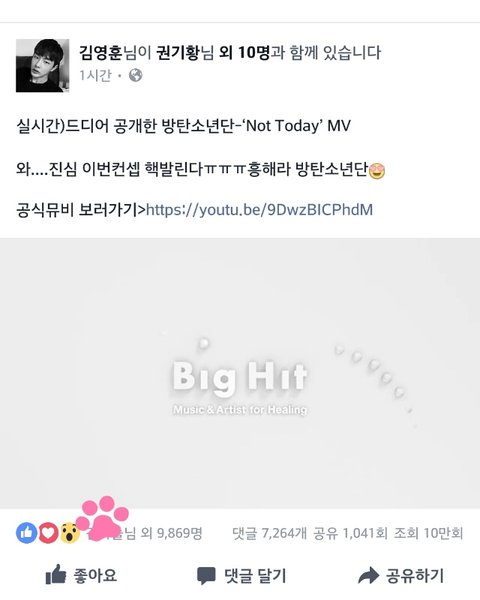Click the Wow face reaction icon

point(70,533)
